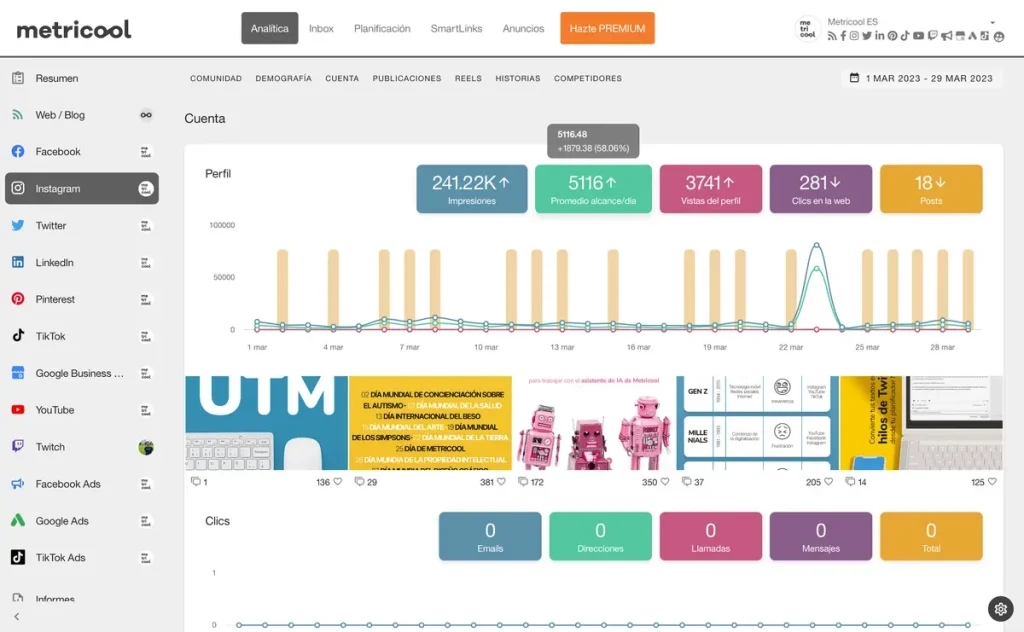The image size is (1024, 632).
Task: Click the connection badge beside Facebook row
Action: 146,151
